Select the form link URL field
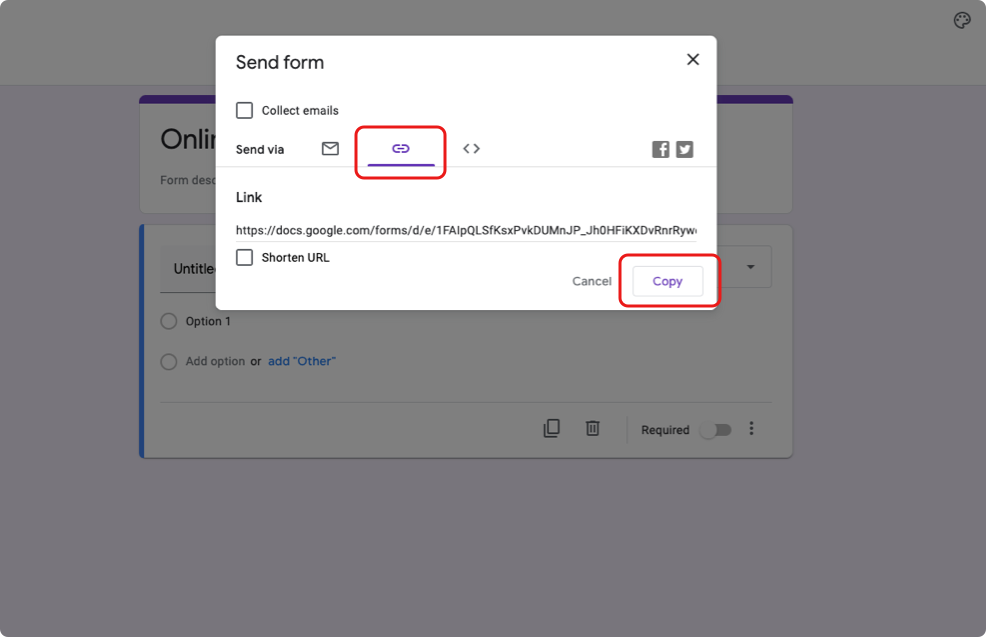Screen dimensions: 986x637 (x=466, y=230)
